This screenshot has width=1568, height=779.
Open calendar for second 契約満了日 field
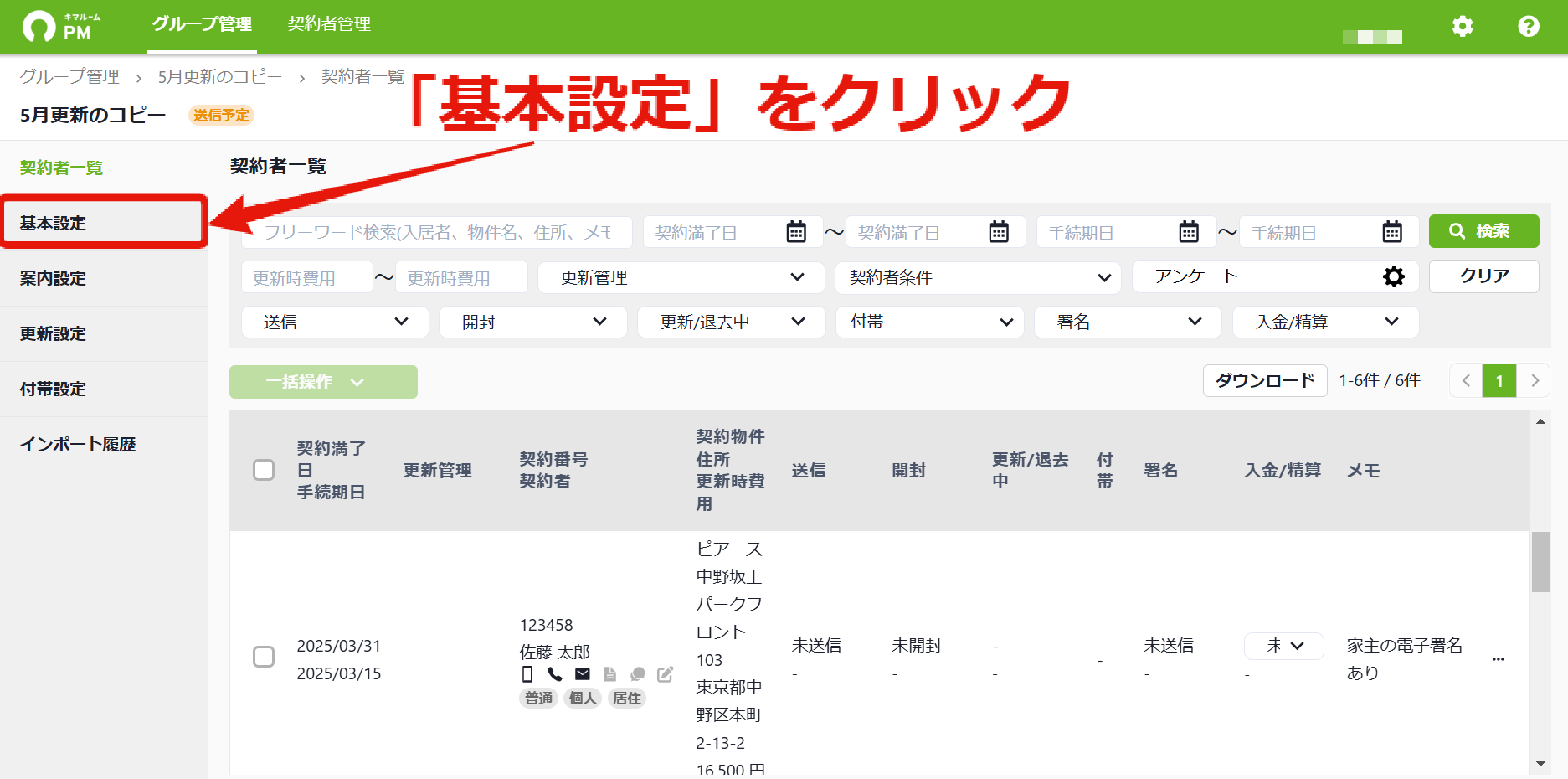tap(999, 232)
